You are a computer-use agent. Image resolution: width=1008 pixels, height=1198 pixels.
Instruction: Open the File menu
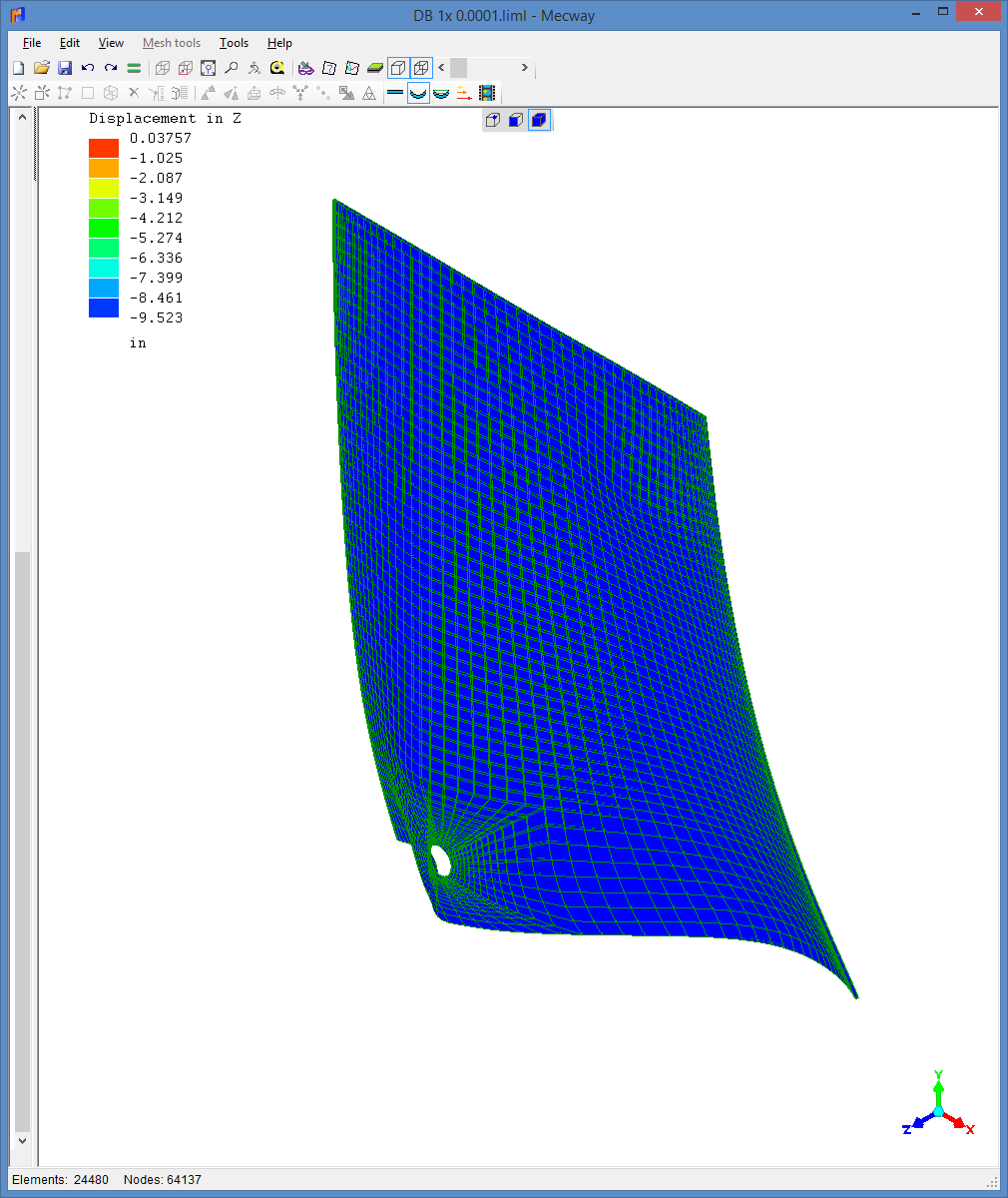[32, 43]
